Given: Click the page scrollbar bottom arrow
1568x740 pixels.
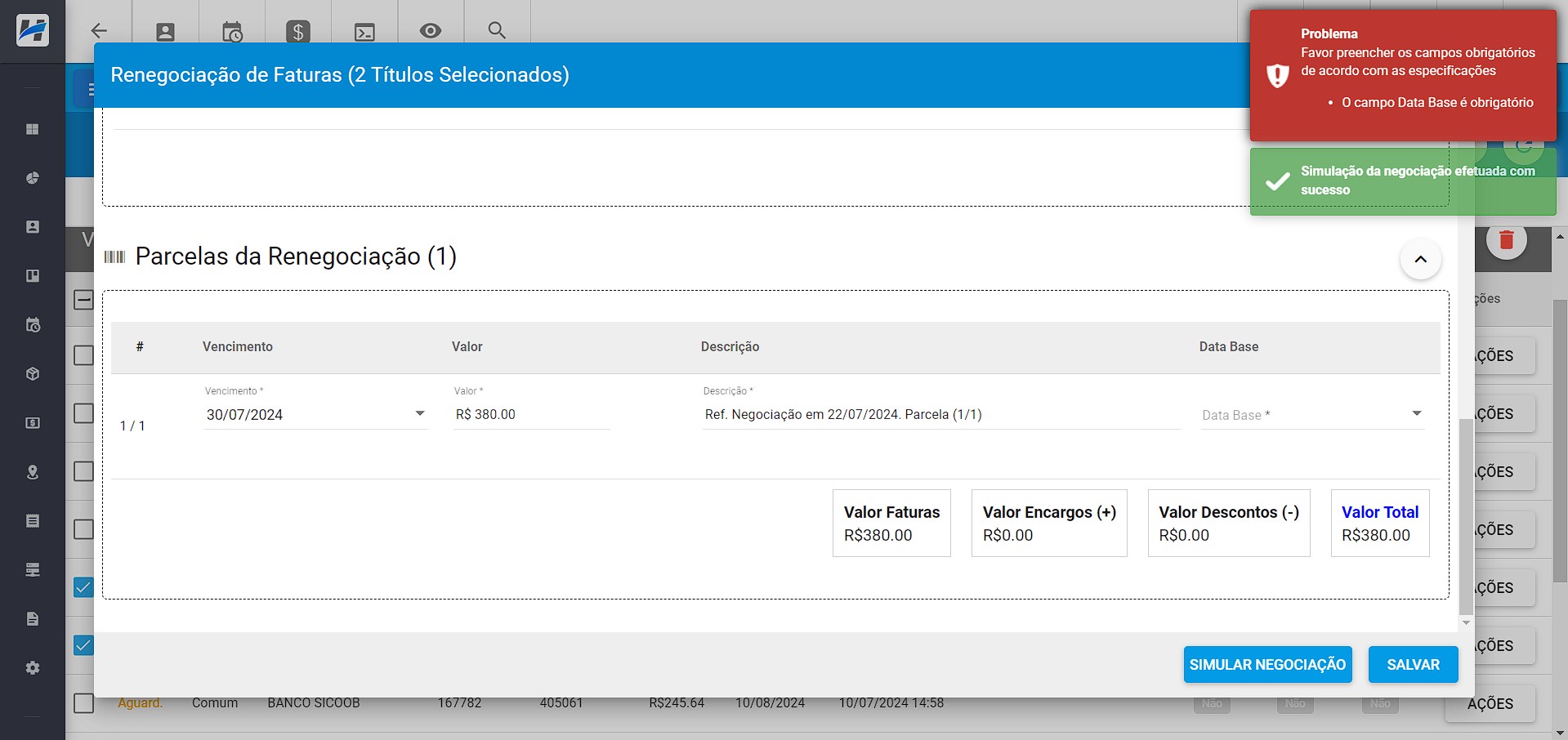Looking at the screenshot, I should (1560, 733).
